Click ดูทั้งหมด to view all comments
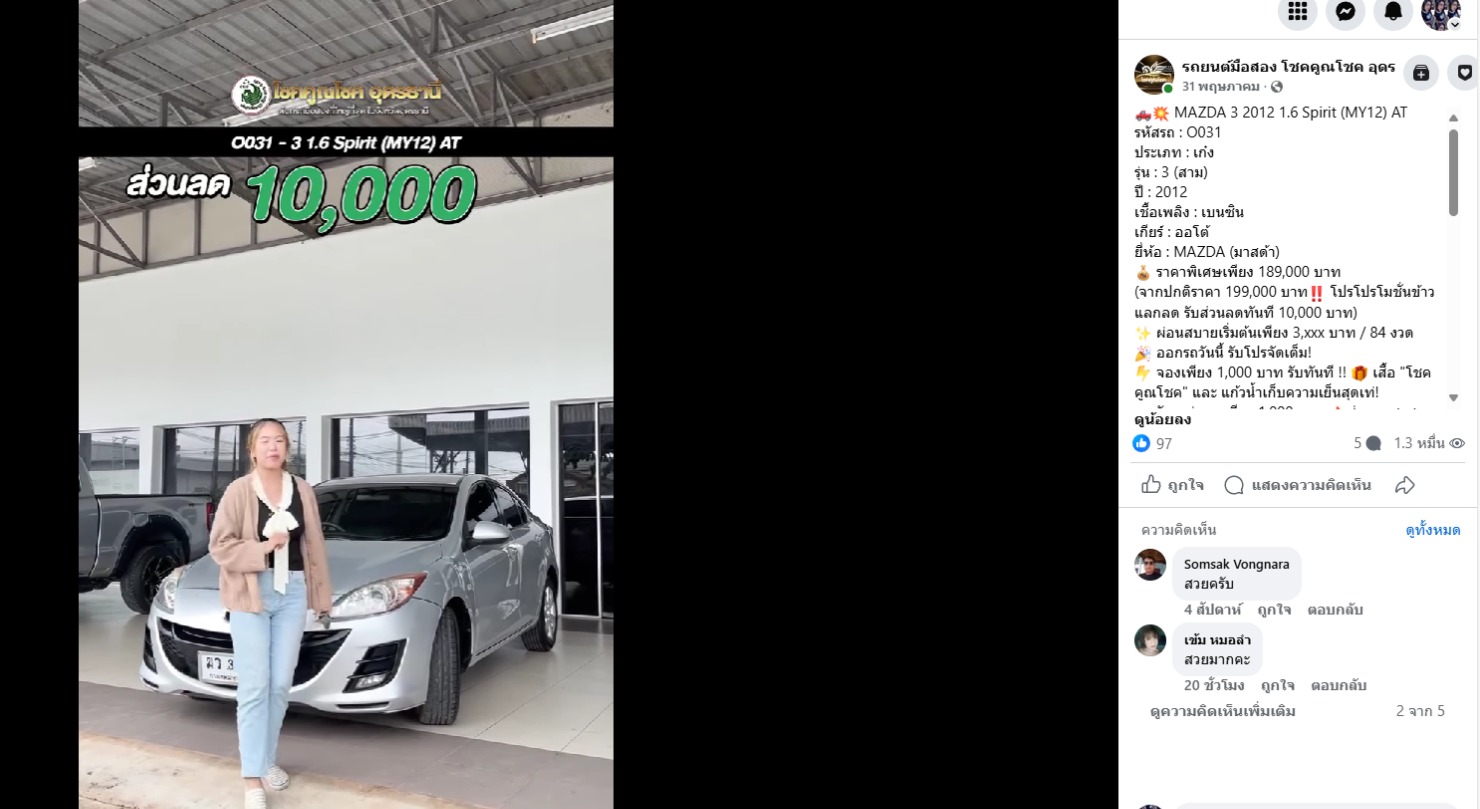The width and height of the screenshot is (1480, 809). tap(1432, 530)
